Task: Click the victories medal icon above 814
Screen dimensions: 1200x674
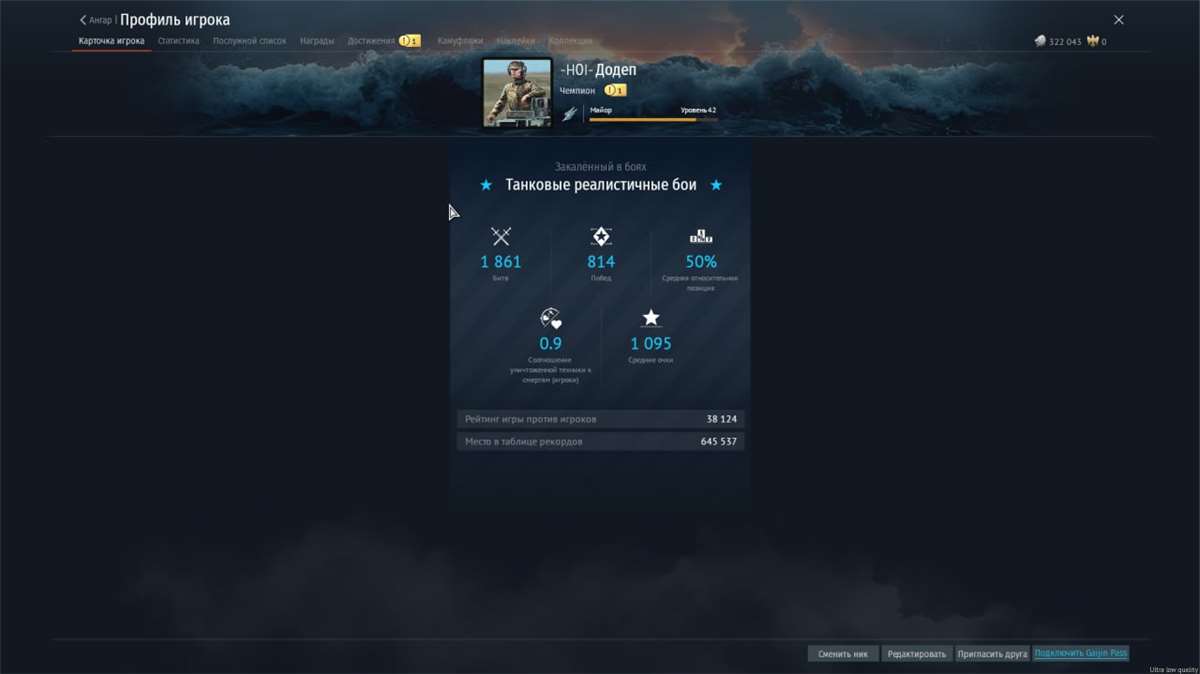Action: click(601, 237)
